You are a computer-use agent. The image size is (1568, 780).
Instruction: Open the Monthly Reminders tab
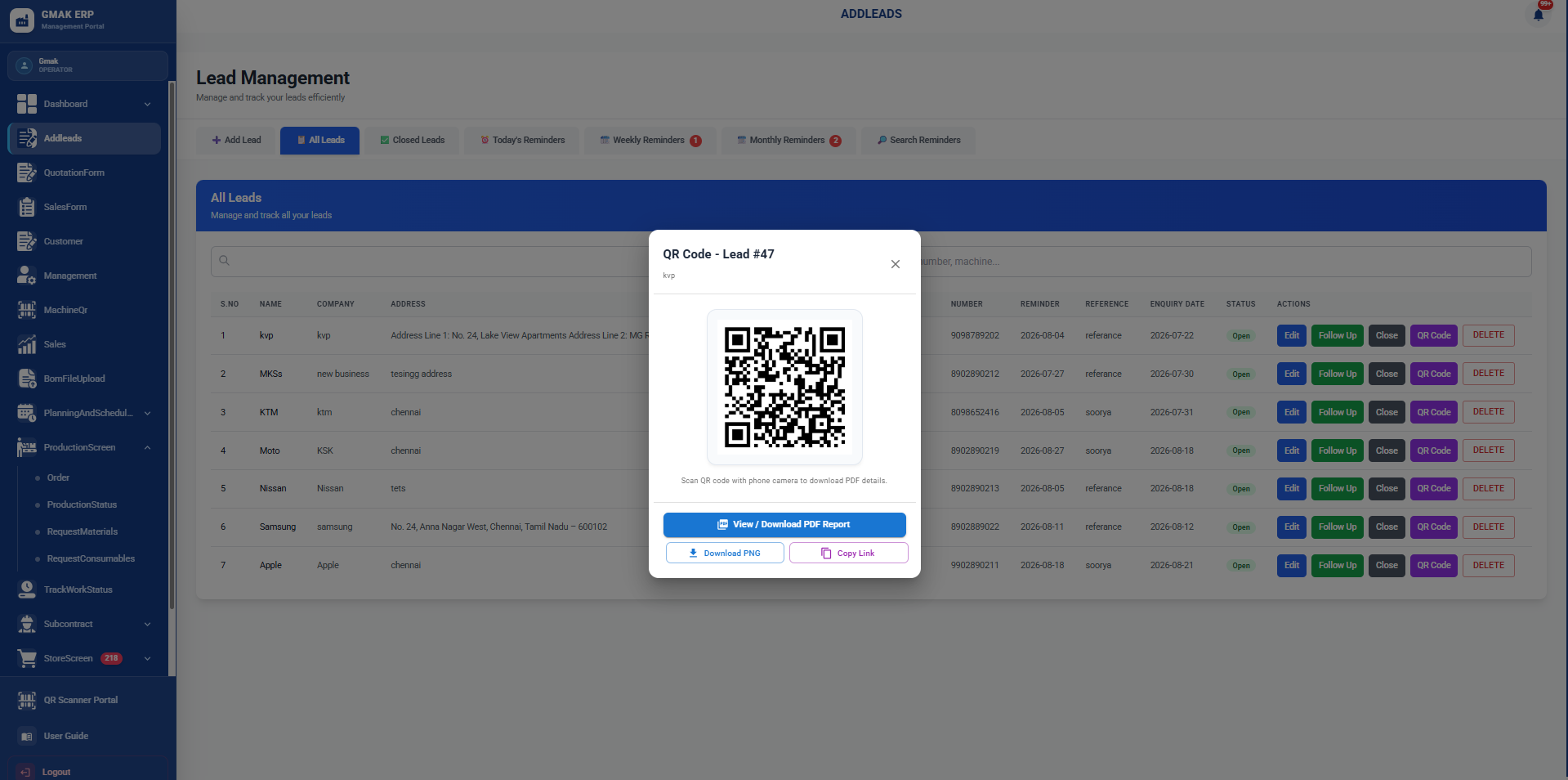[788, 140]
